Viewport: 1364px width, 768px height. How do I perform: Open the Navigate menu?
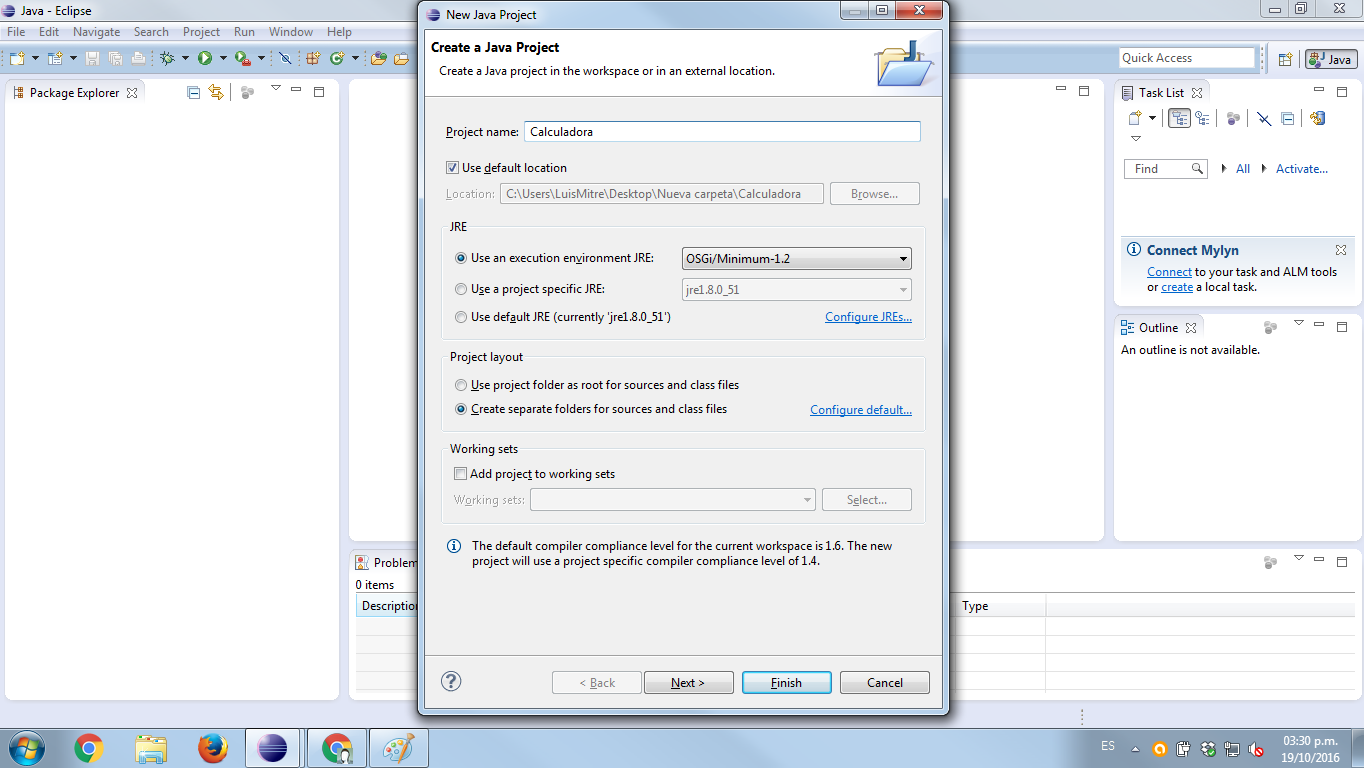pos(96,32)
